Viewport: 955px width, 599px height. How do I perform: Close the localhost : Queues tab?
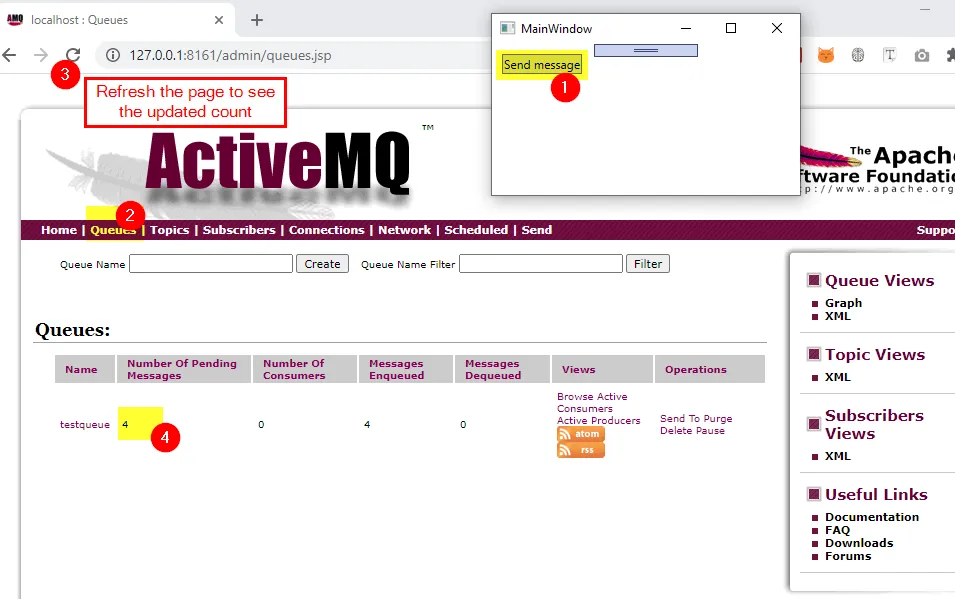[x=219, y=20]
